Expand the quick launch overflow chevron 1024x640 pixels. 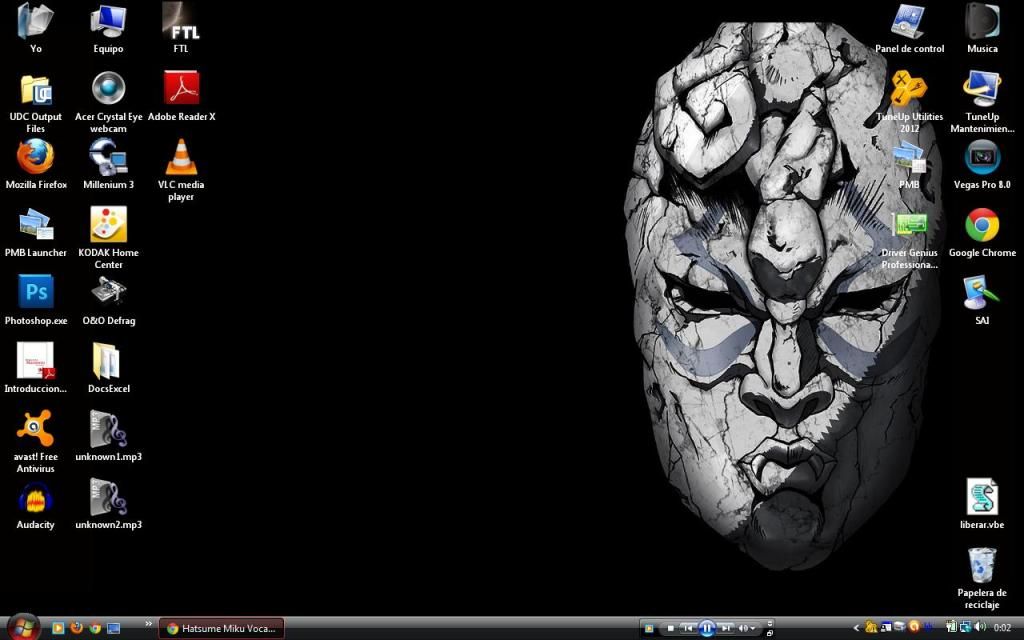pyautogui.click(x=148, y=624)
